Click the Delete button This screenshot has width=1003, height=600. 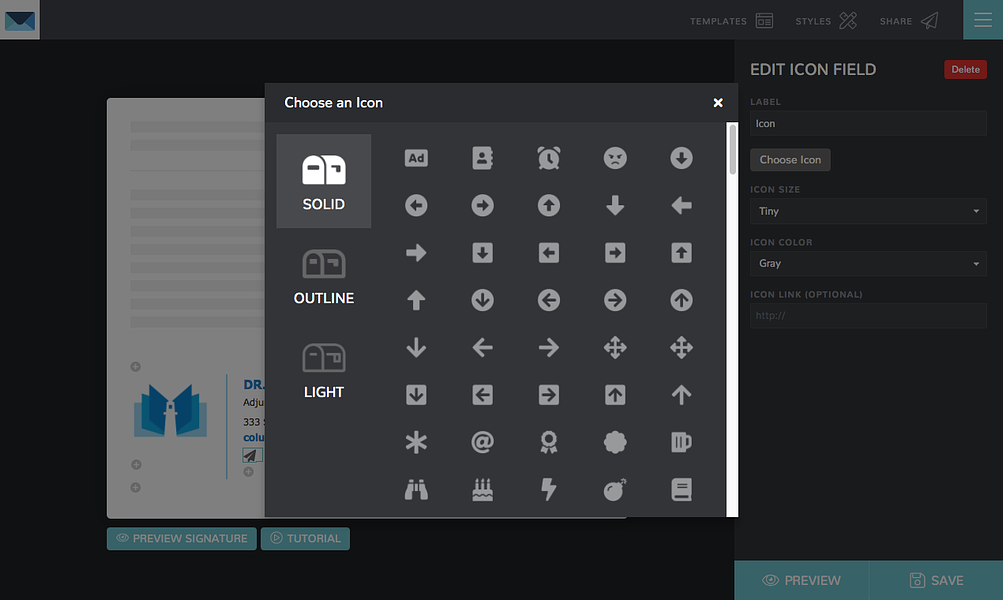pyautogui.click(x=965, y=69)
